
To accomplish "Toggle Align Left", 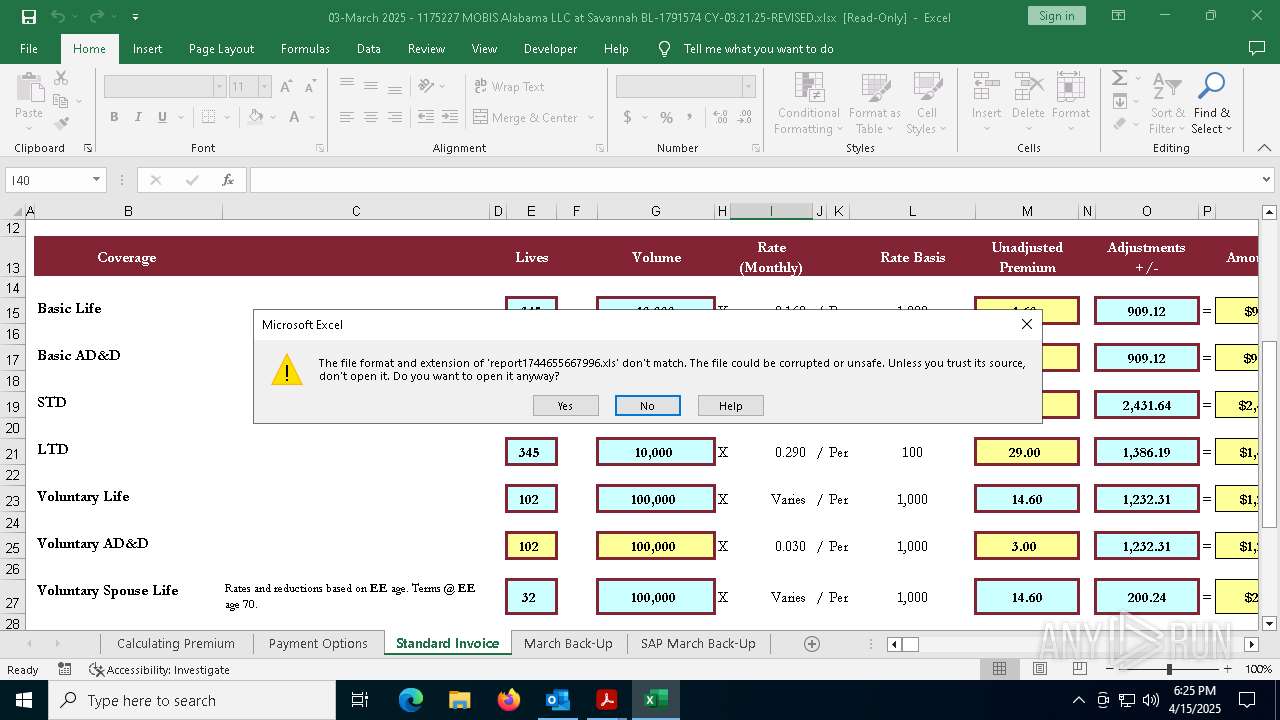I will 347,117.
